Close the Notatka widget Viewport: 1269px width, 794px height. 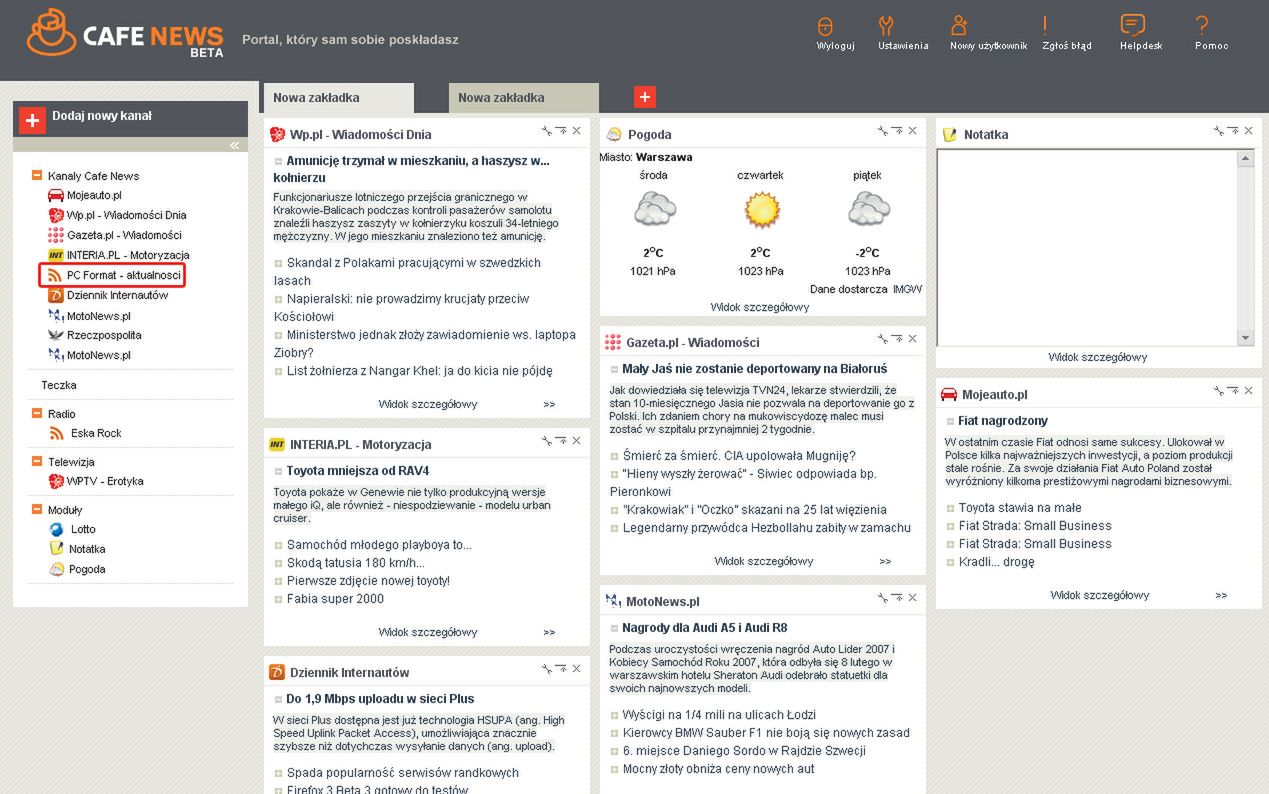(1248, 131)
